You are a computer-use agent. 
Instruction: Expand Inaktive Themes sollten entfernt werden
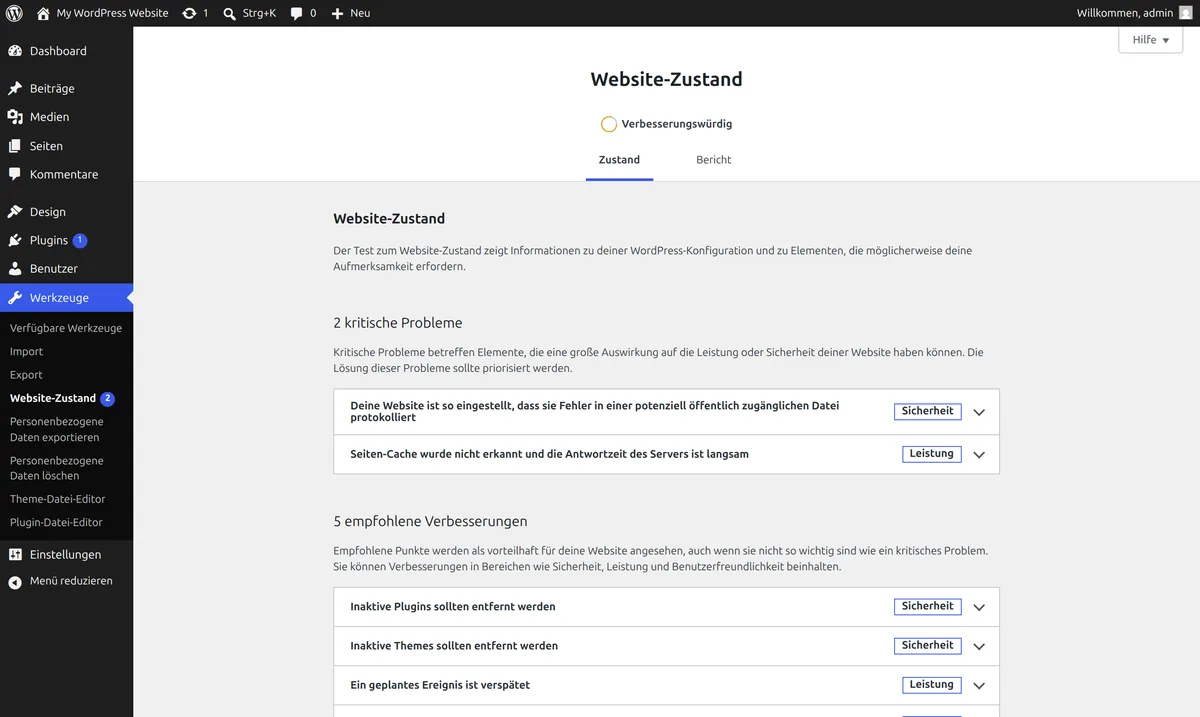(666, 646)
